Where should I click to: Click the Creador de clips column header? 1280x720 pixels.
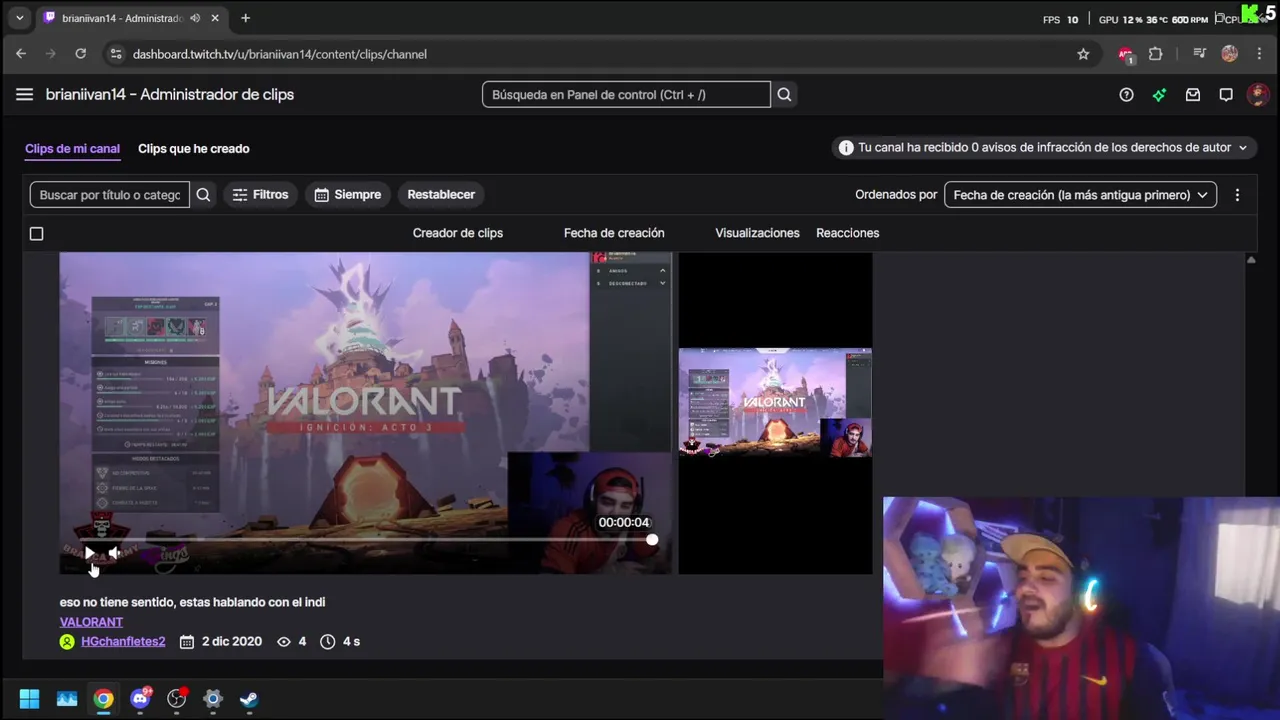pos(458,233)
